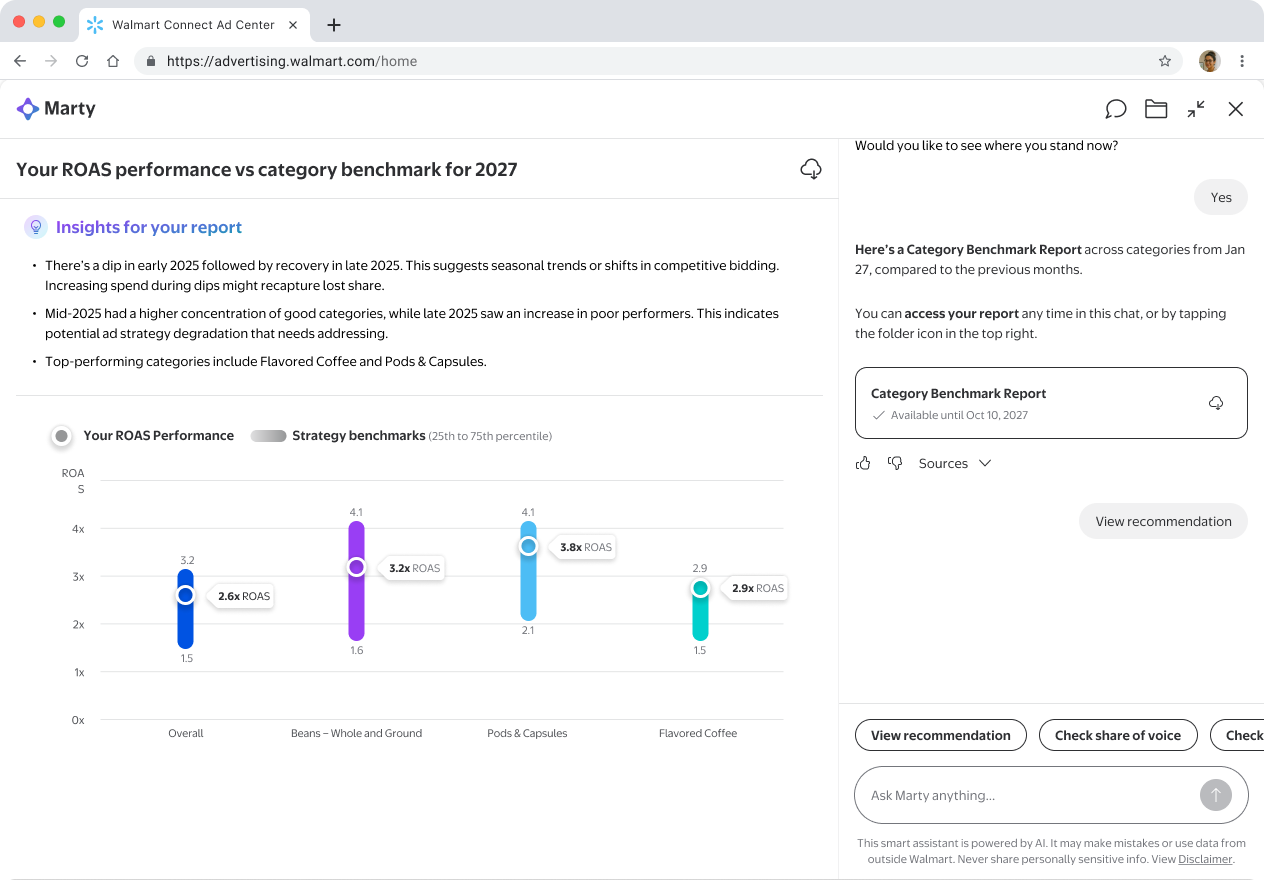Expand the Sources chevron
The image size is (1264, 880).
pos(985,463)
